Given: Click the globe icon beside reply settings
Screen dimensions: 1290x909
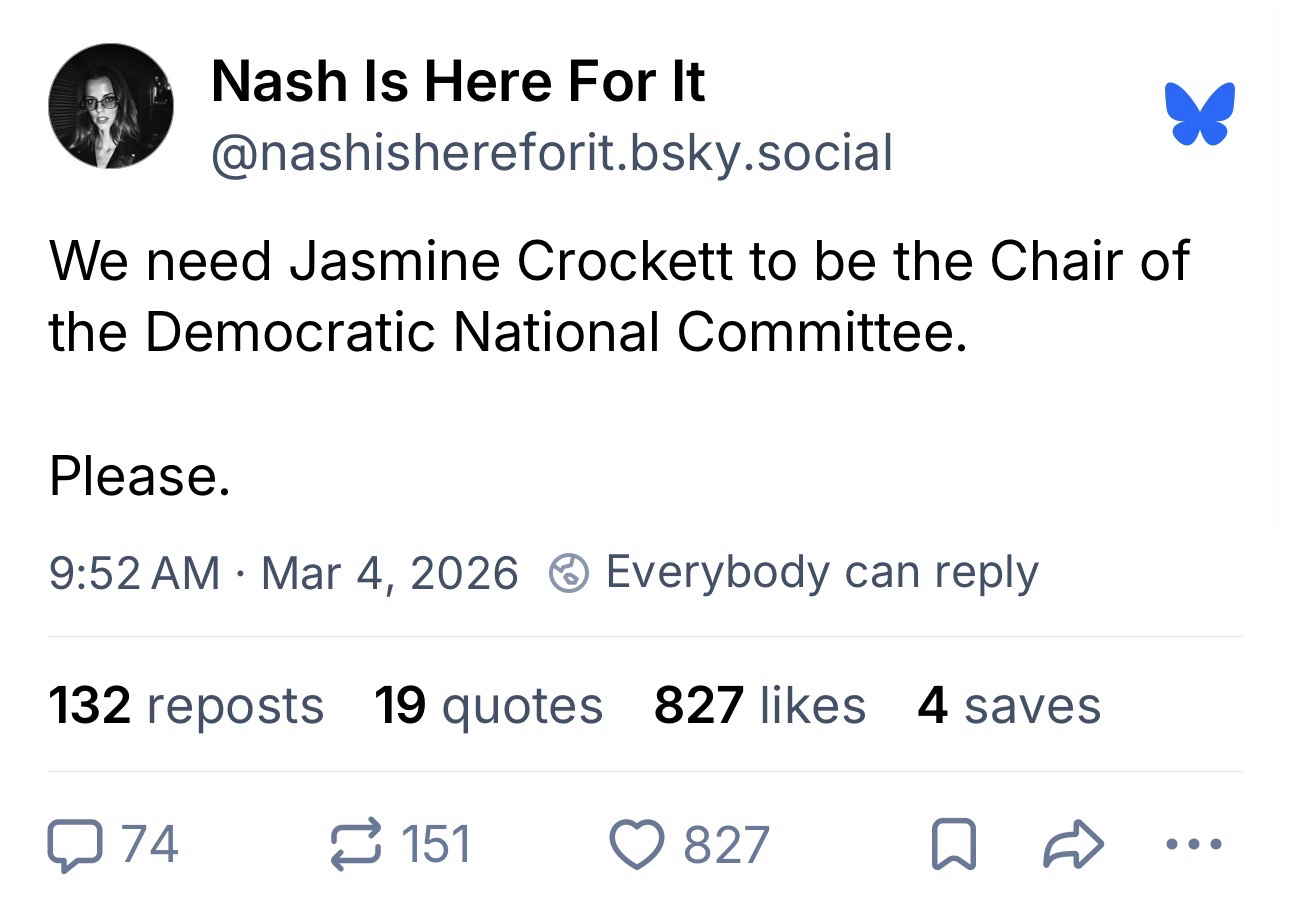Looking at the screenshot, I should click(567, 573).
